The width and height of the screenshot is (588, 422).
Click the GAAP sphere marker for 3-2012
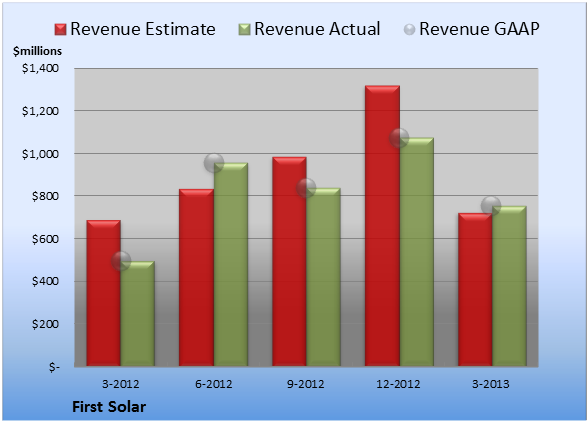(x=121, y=261)
